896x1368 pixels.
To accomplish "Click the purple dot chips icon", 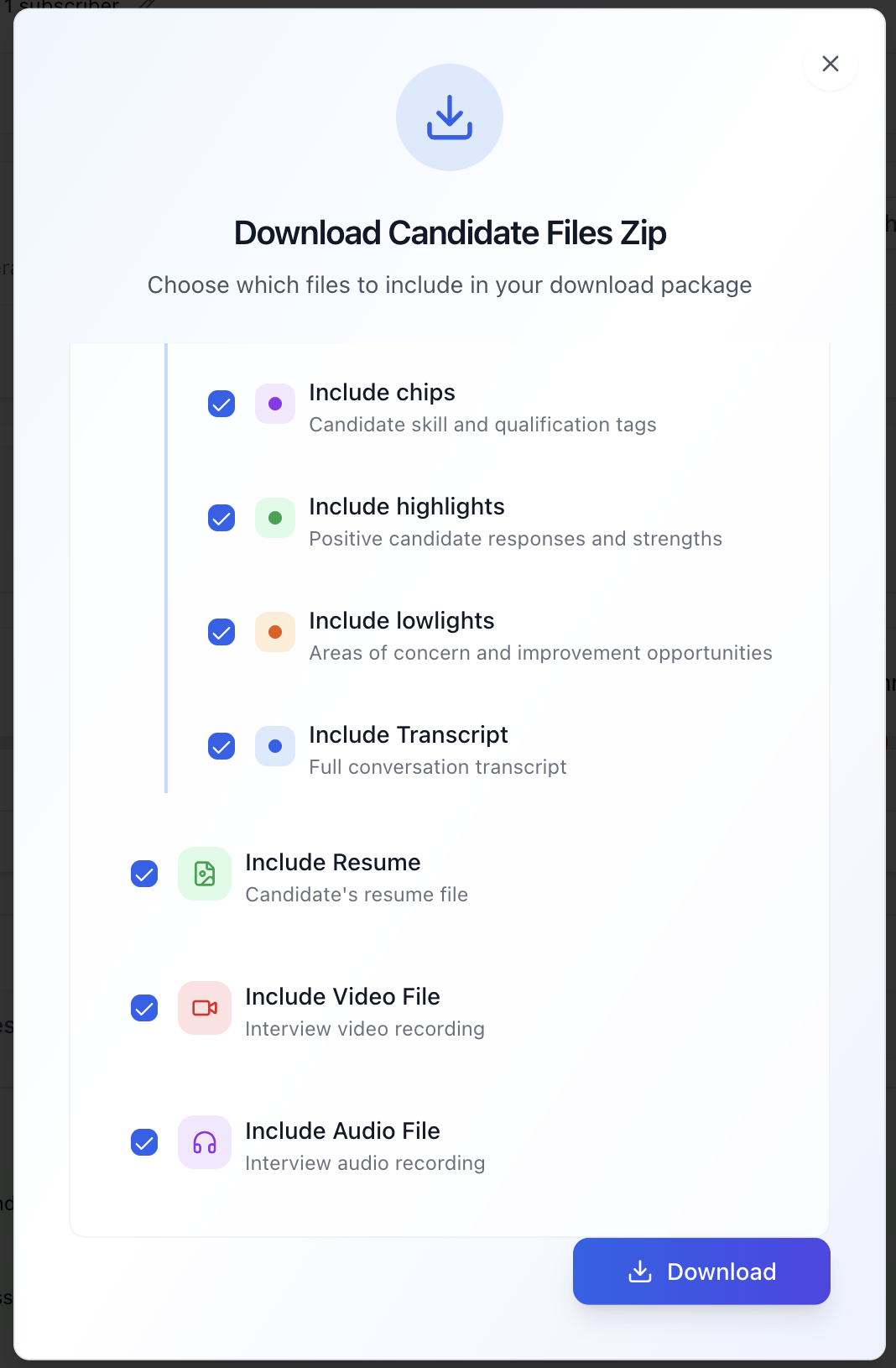I will [x=275, y=404].
